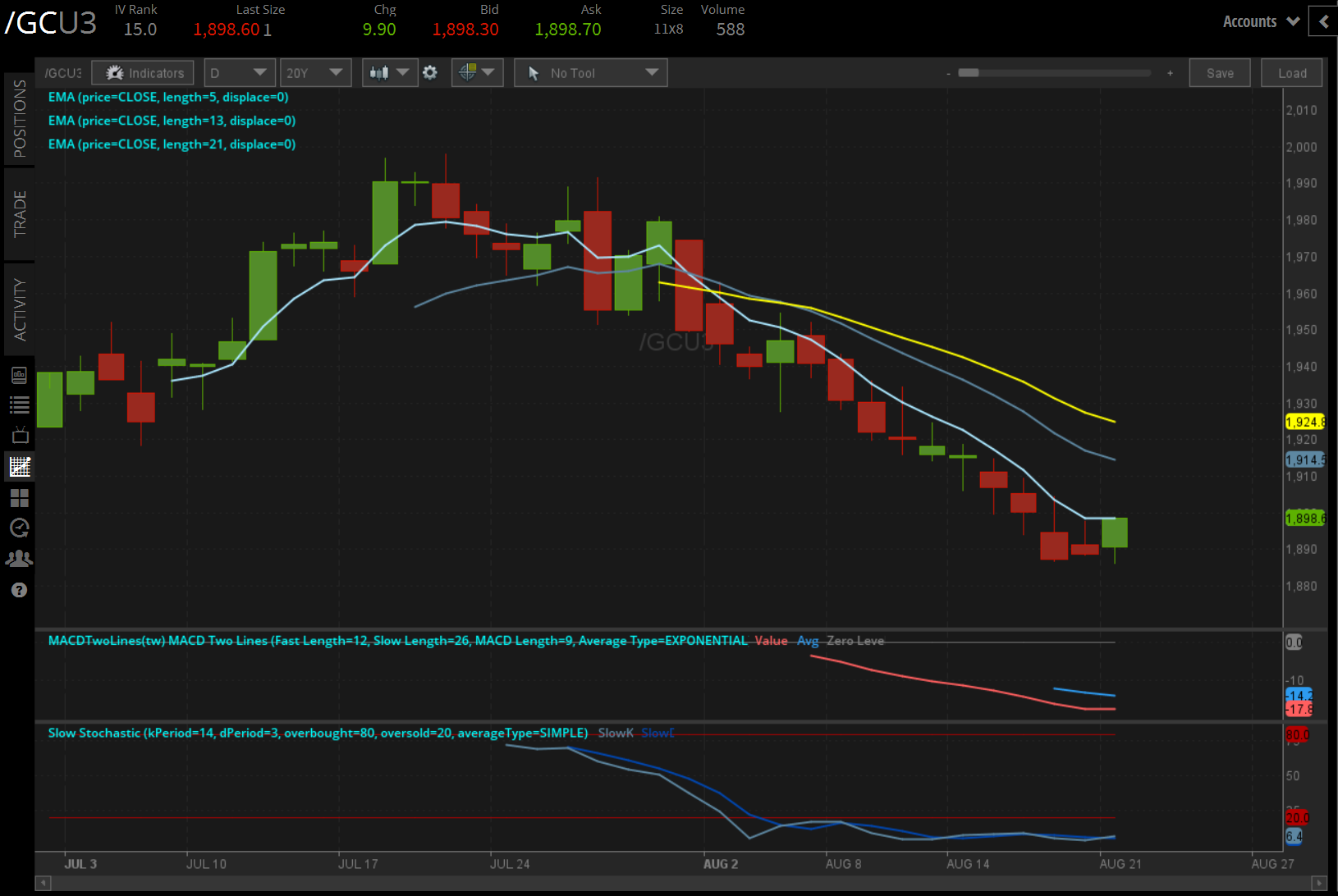Viewport: 1338px width, 896px height.
Task: Select the MACDTwoLines study label
Action: click(398, 641)
